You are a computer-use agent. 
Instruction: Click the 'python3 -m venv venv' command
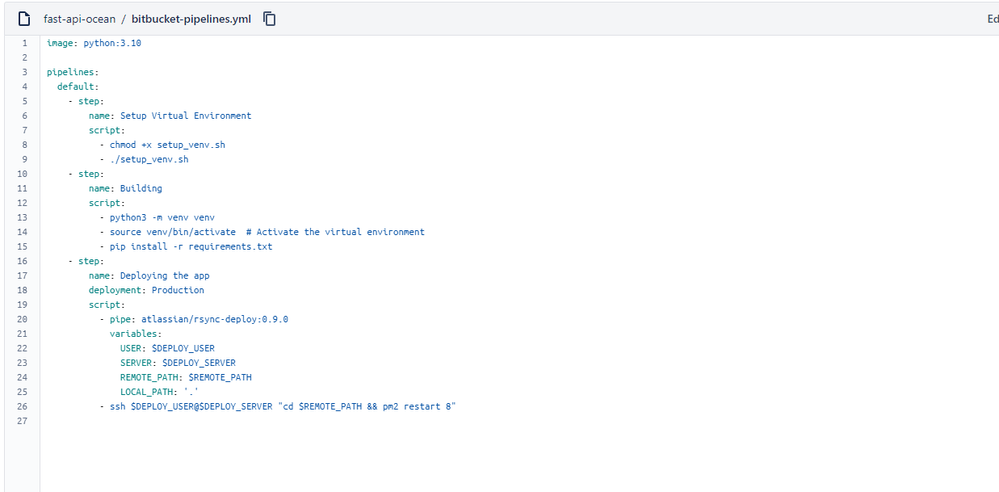(x=162, y=217)
